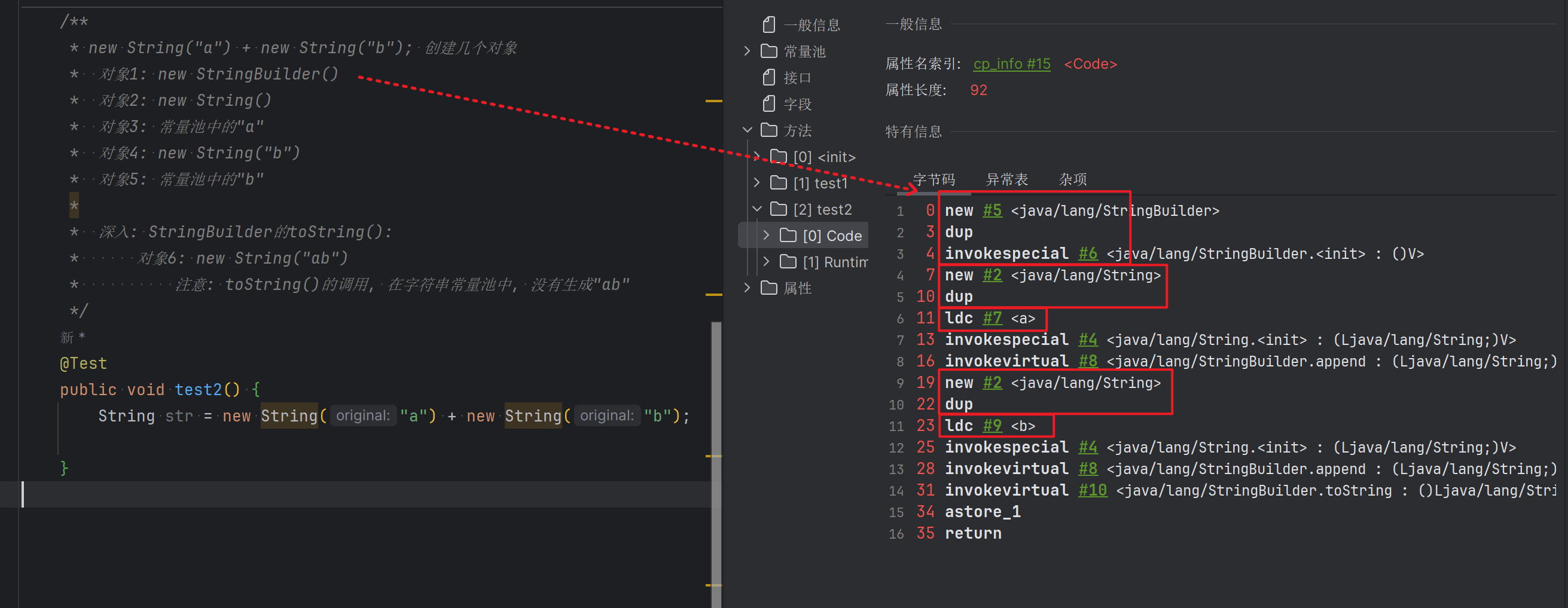Click the [0] Code folder icon
Screen dimensions: 1568x608
pos(788,236)
